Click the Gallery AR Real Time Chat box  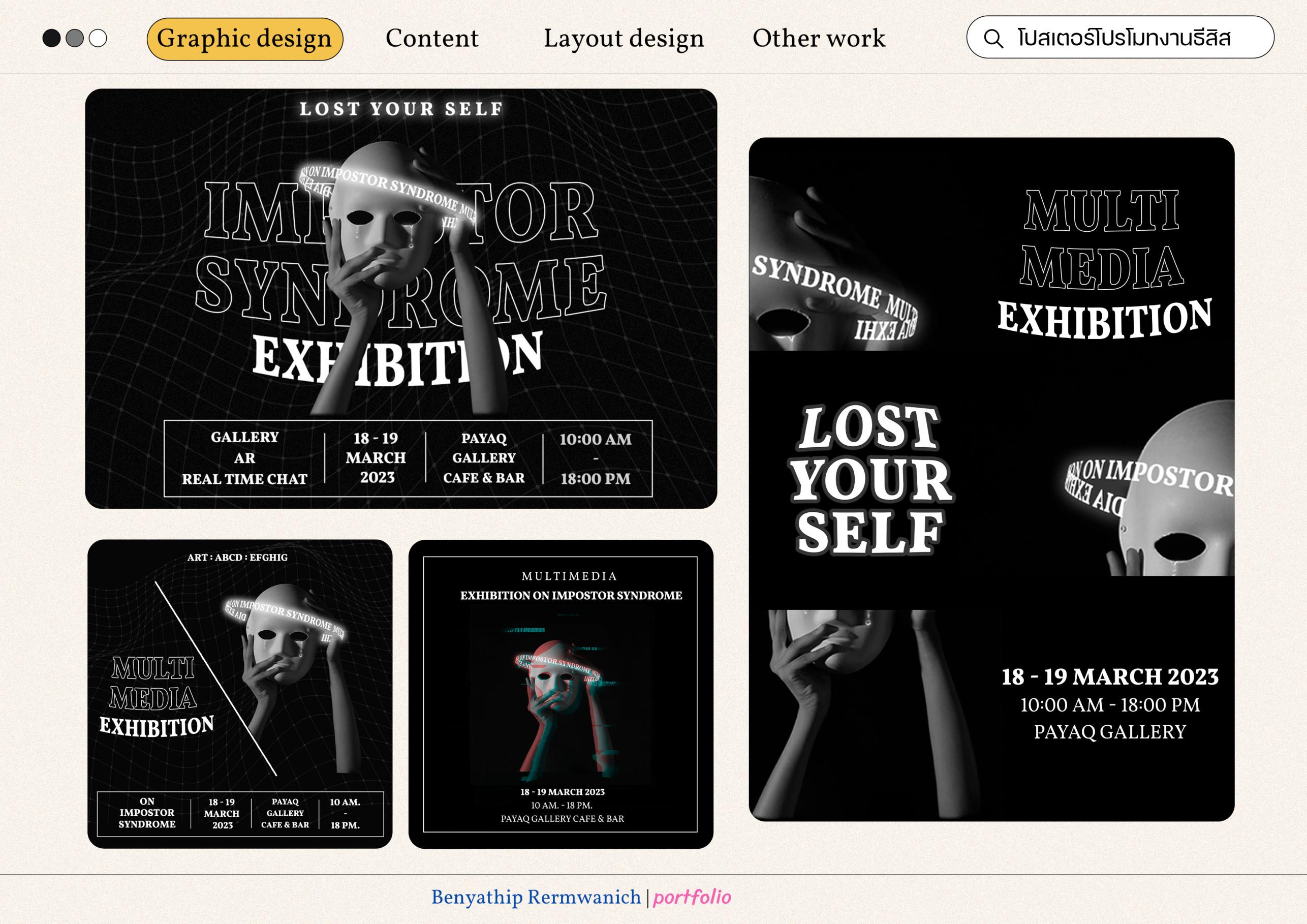point(244,458)
